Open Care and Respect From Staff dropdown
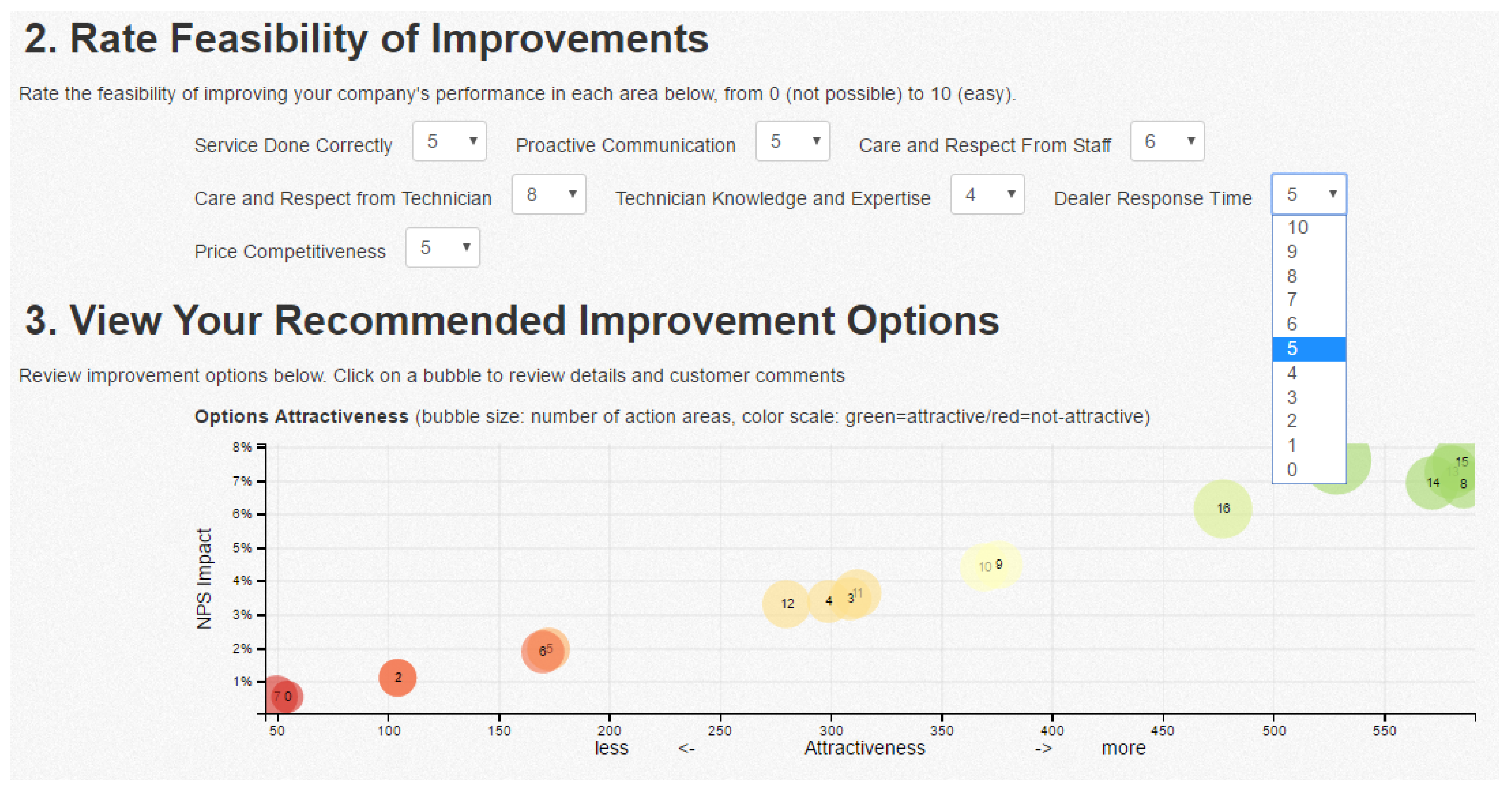The image size is (1512, 793). pos(1167,142)
